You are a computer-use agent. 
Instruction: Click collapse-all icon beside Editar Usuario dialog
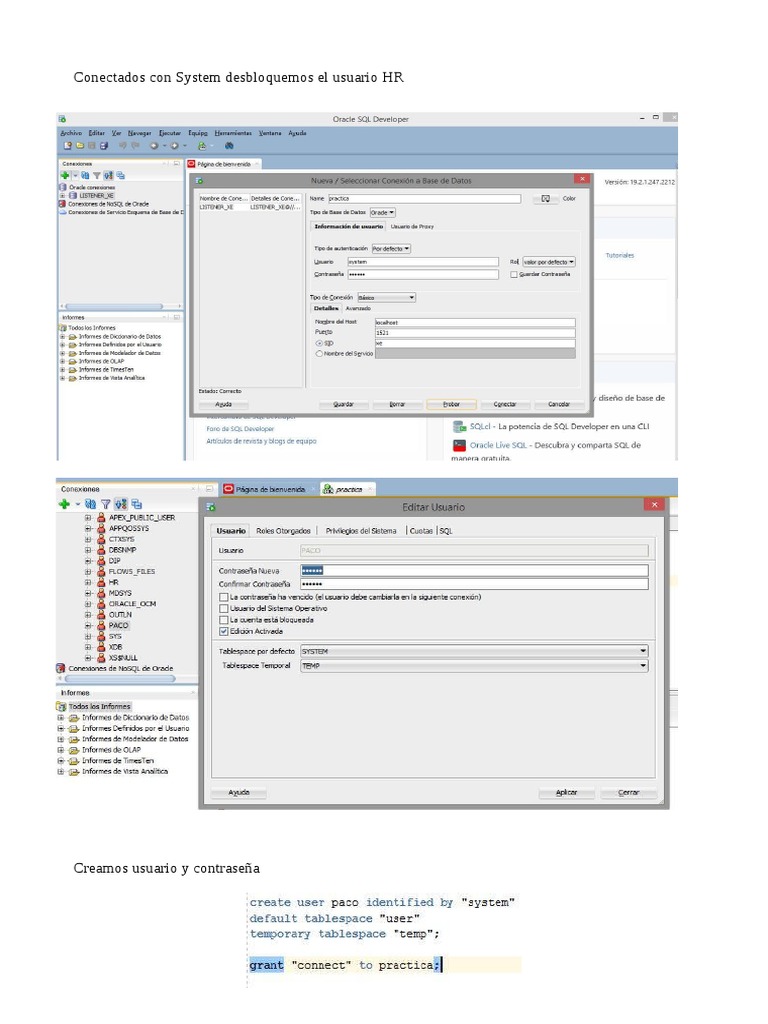136,504
